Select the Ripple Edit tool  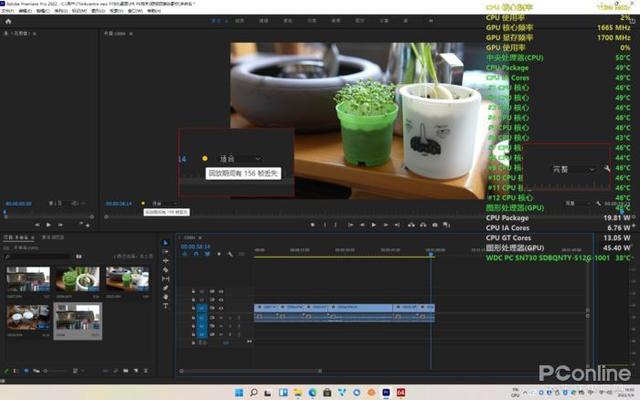[165, 261]
